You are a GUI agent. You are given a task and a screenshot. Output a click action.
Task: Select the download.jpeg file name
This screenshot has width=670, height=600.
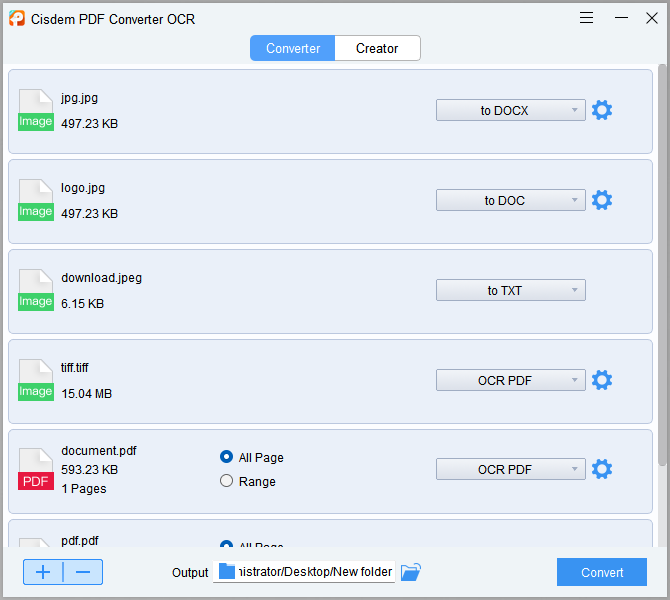pyautogui.click(x=102, y=278)
